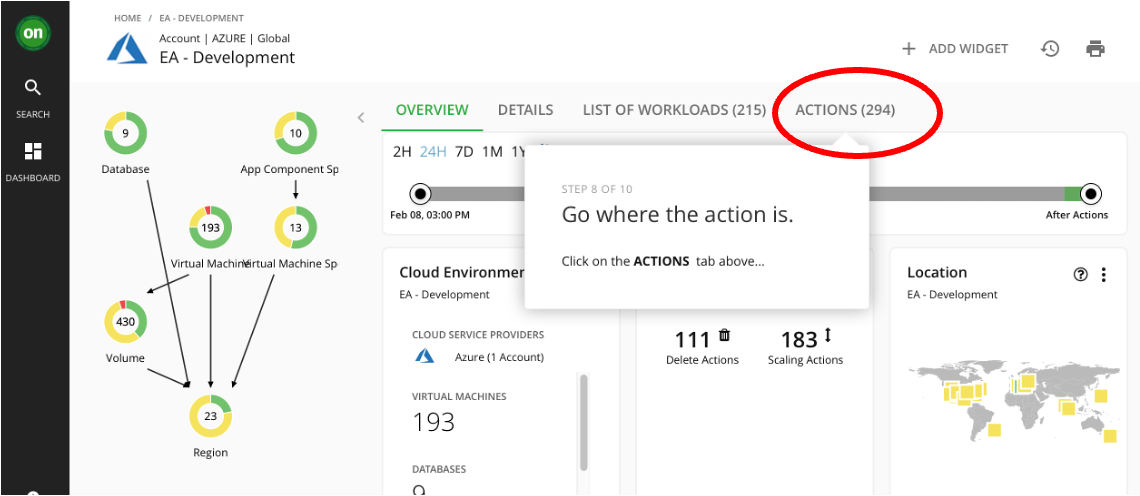The image size is (1140, 496).
Task: Select the 2H time range
Action: click(402, 152)
